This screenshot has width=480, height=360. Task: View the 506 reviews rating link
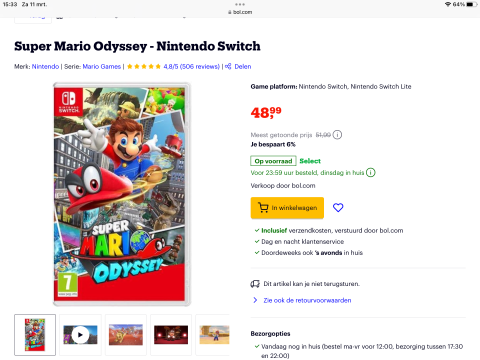pos(191,66)
